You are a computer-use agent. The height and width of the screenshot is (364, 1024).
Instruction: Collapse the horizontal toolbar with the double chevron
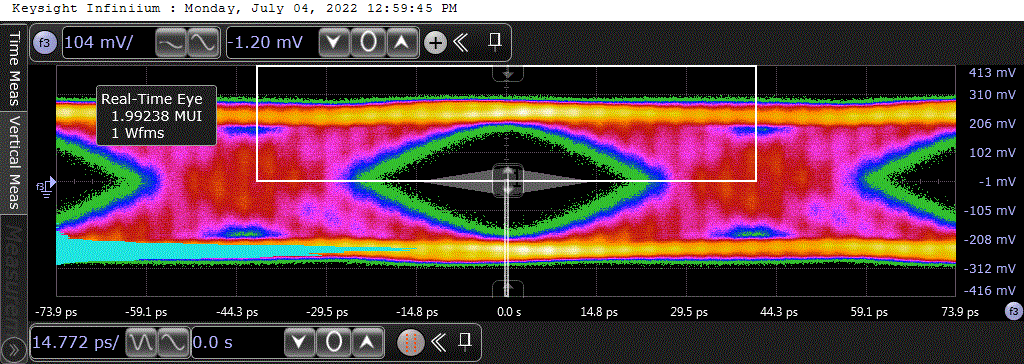tap(438, 341)
